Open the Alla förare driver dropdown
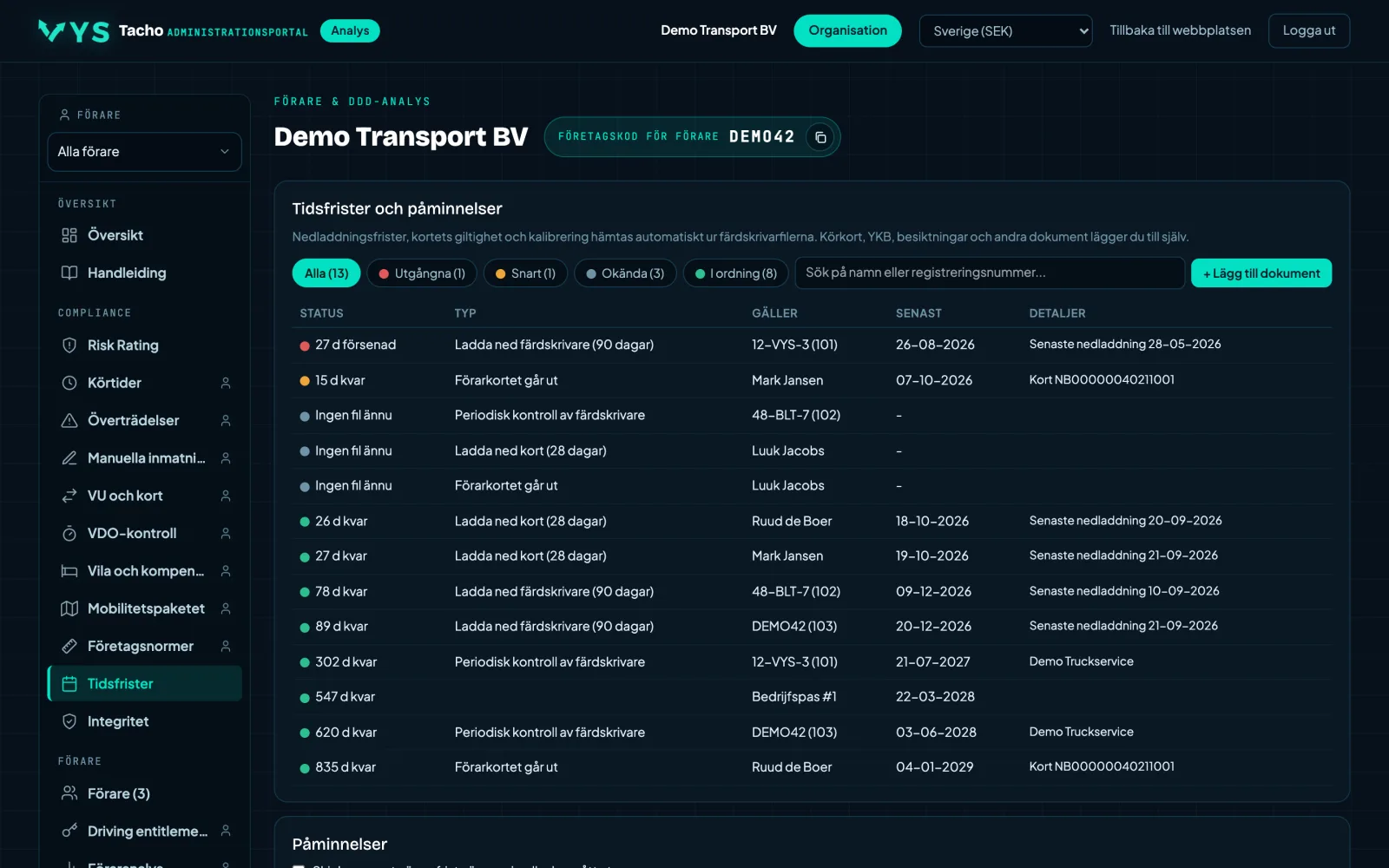1389x868 pixels. click(x=144, y=152)
